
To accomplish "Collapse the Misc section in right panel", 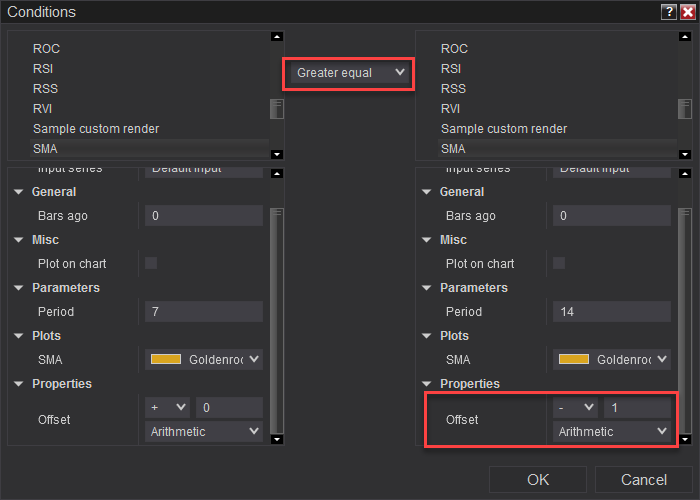I will point(427,240).
